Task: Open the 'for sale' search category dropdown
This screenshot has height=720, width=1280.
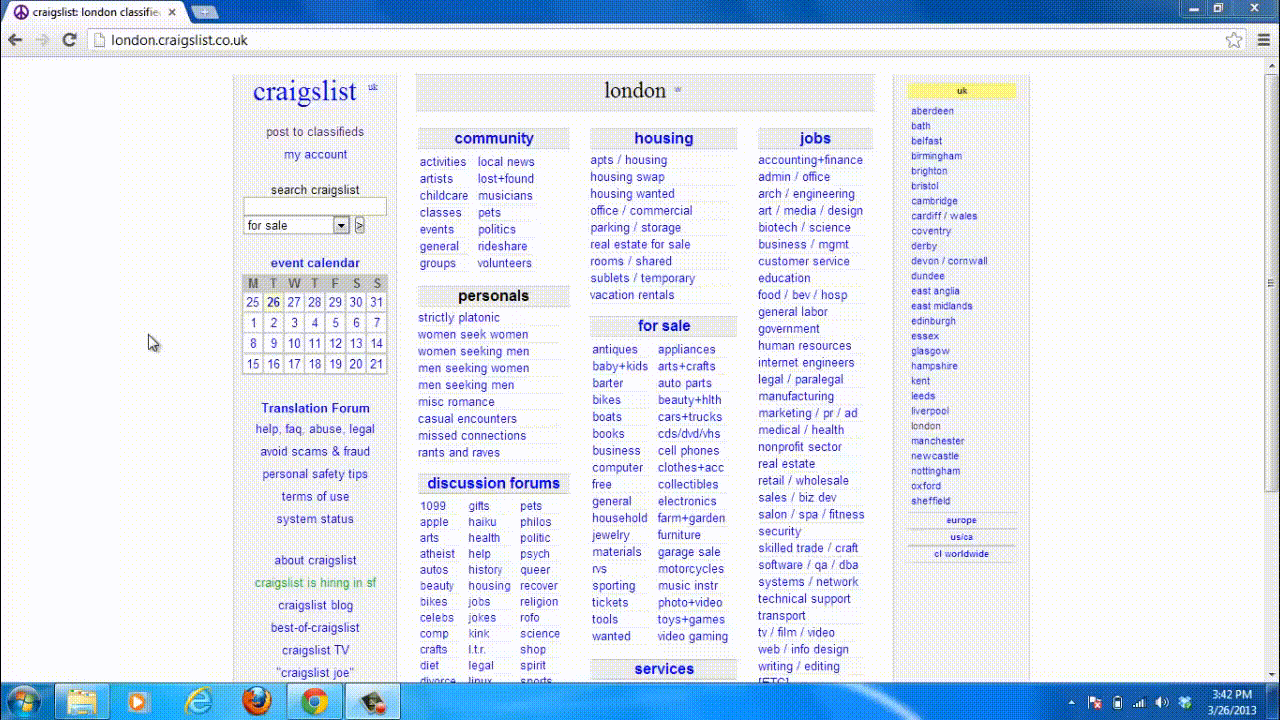Action: coord(296,226)
